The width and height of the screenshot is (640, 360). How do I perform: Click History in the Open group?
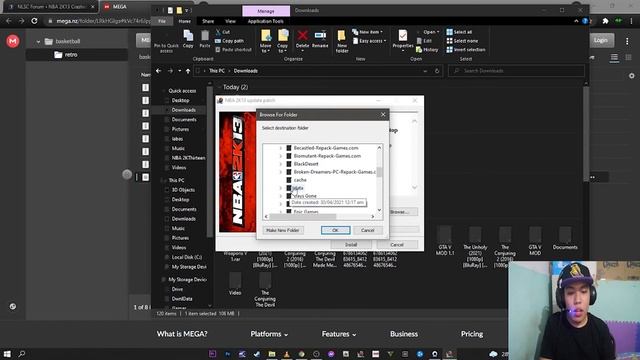427,50
